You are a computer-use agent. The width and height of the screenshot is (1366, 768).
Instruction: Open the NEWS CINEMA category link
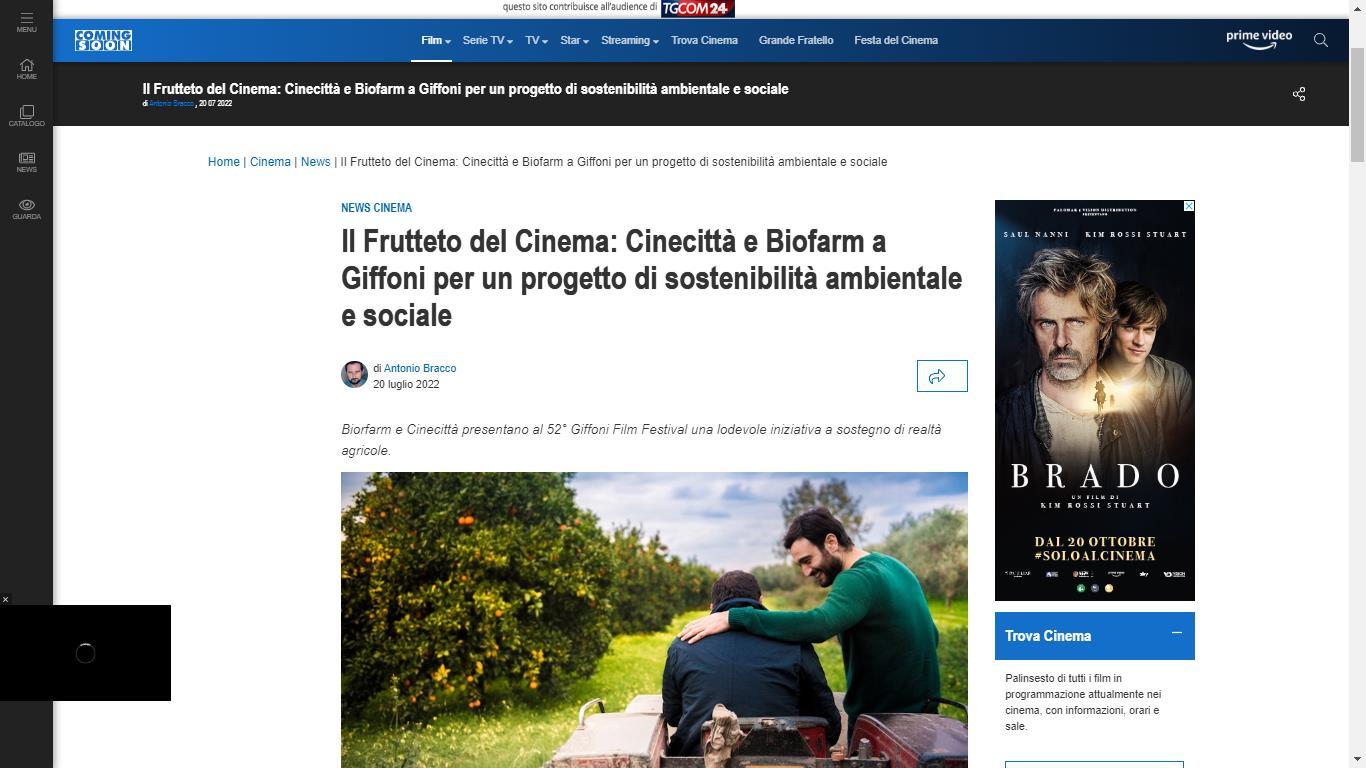(x=376, y=208)
